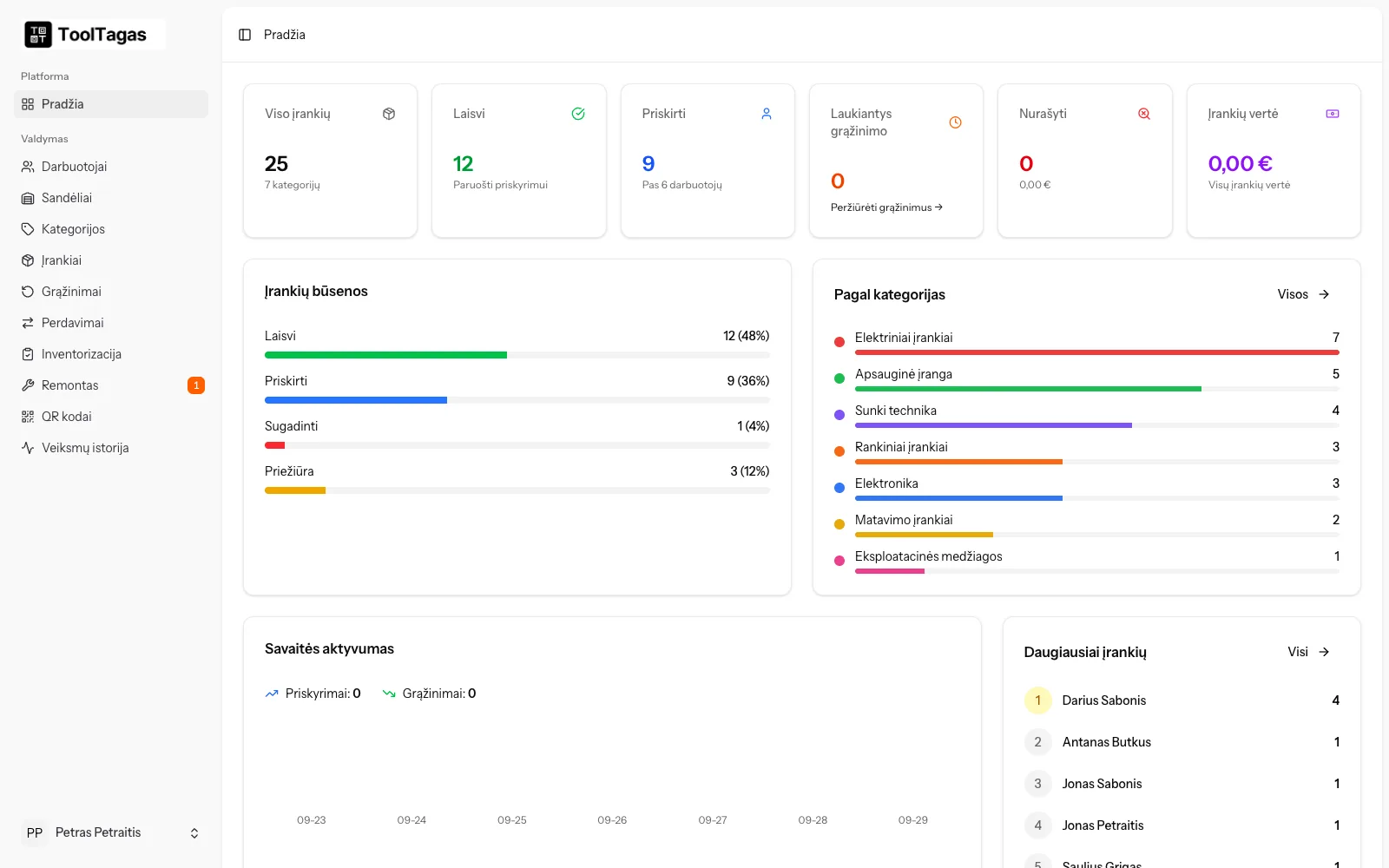Open Remontas page
This screenshot has height=868, width=1389.
coord(111,385)
